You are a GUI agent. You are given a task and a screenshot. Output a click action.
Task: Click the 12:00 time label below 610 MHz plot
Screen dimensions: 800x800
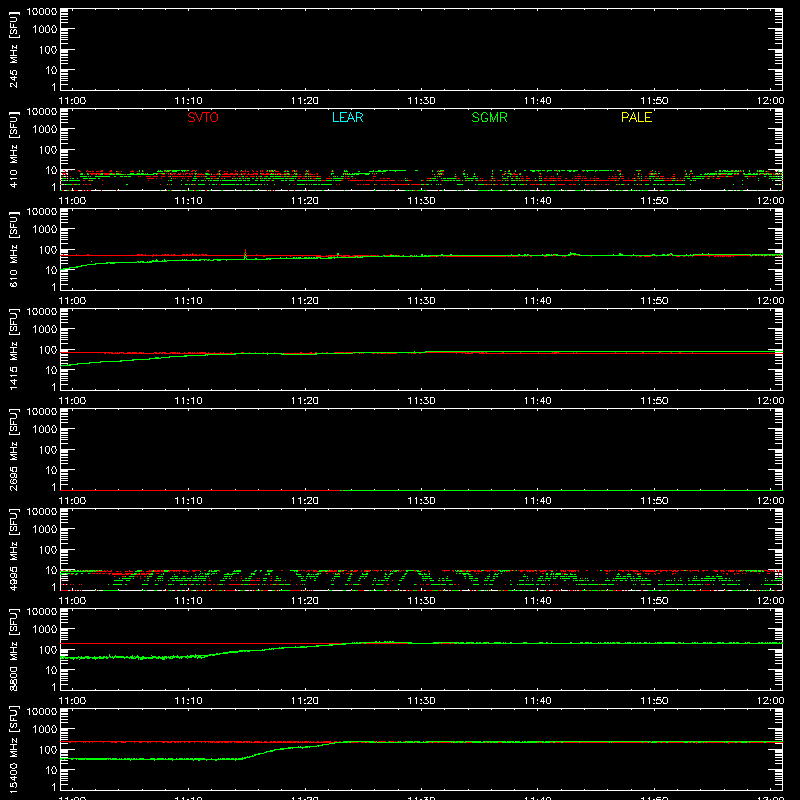770,301
